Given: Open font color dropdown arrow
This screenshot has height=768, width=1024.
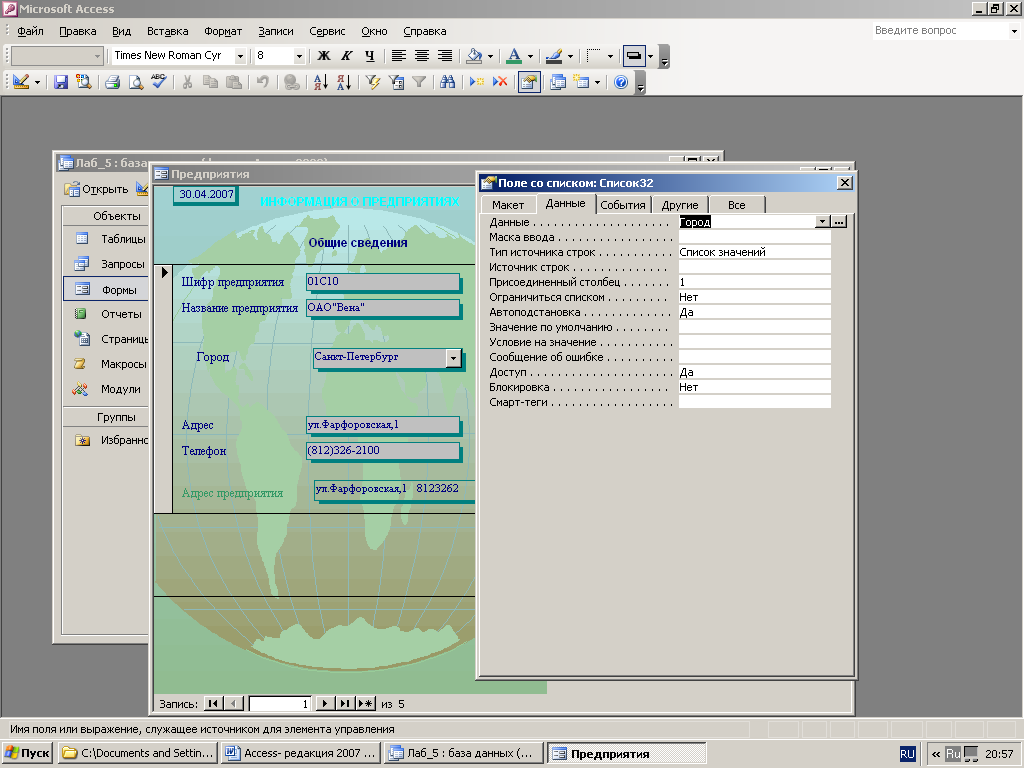Looking at the screenshot, I should [x=530, y=56].
